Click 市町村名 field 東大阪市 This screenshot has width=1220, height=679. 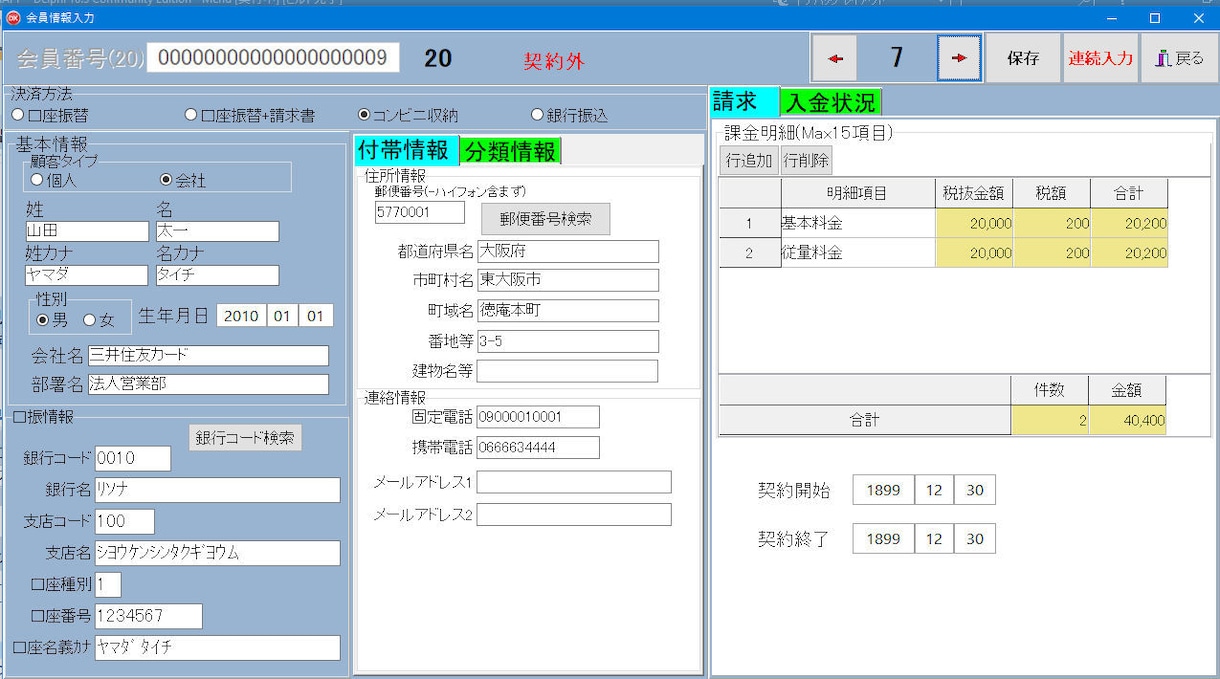point(568,280)
